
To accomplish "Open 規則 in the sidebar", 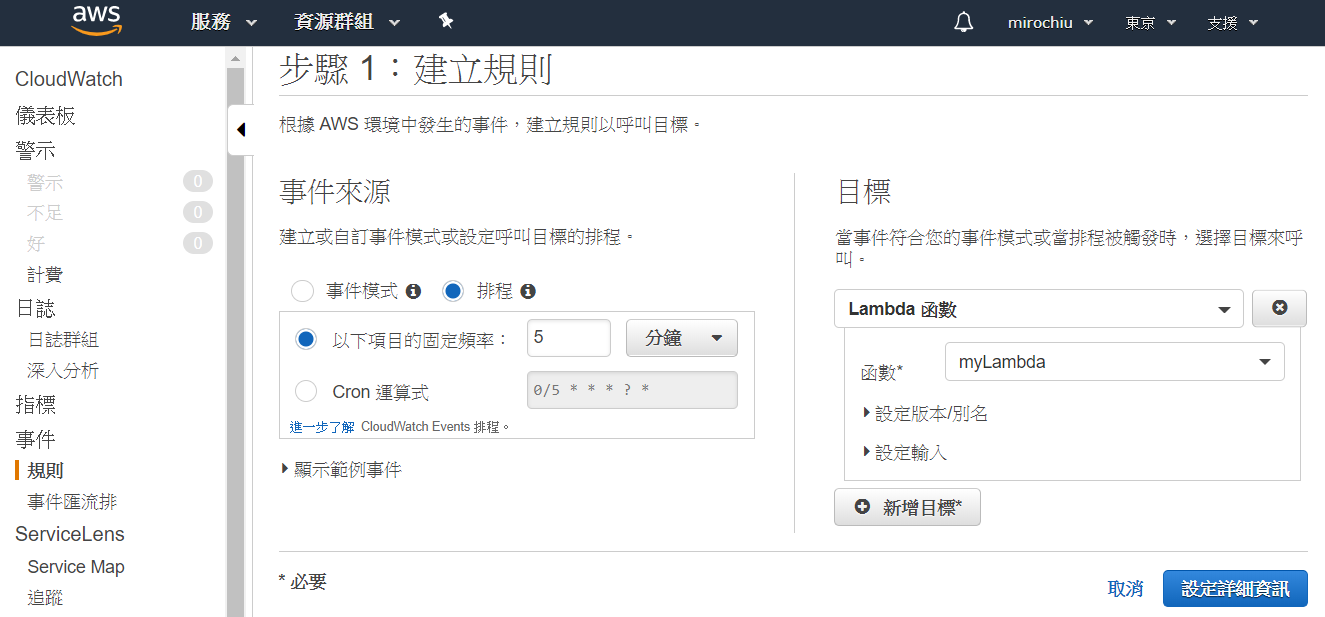I will [x=46, y=470].
